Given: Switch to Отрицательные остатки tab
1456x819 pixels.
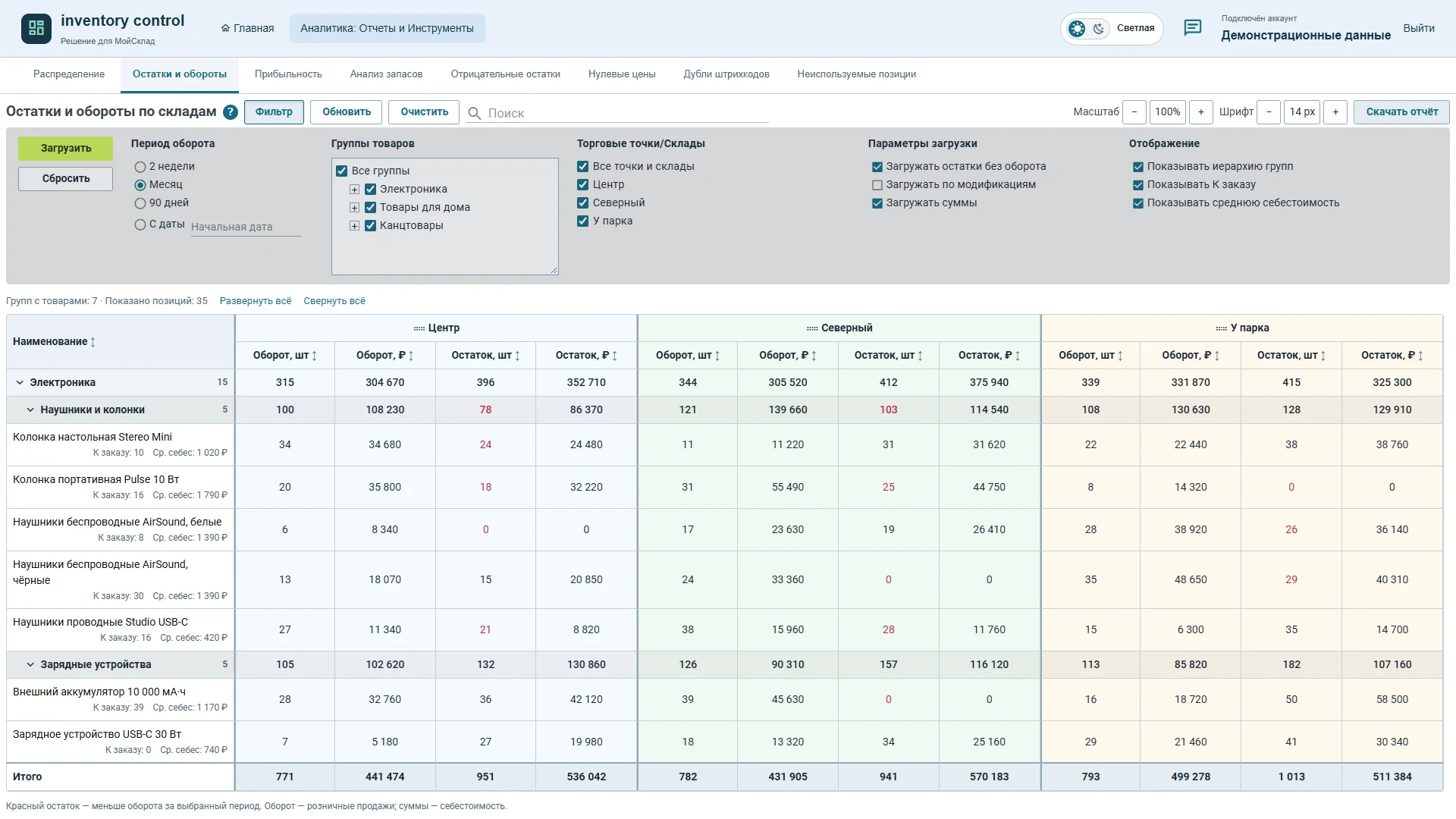Looking at the screenshot, I should tap(506, 74).
